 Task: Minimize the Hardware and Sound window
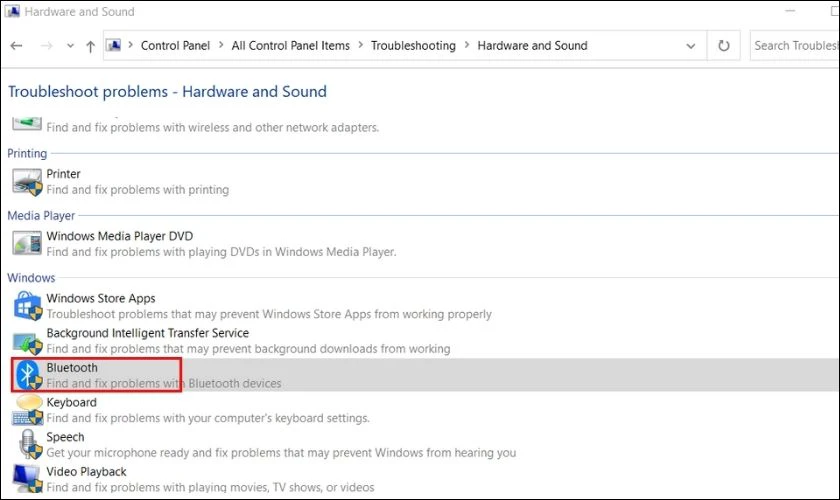point(790,11)
